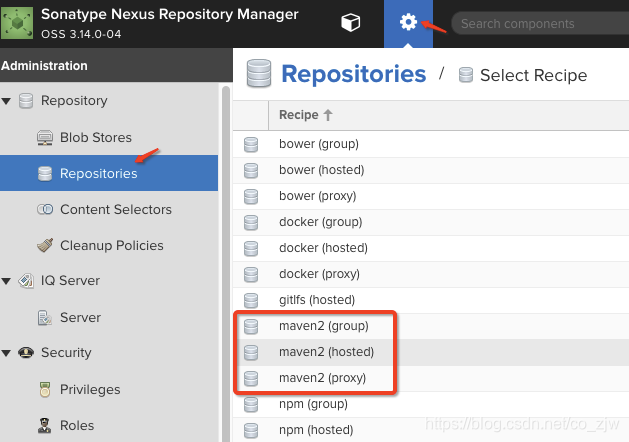Screen dimensions: 629x442
Task: Open Security section label
Action: [66, 353]
